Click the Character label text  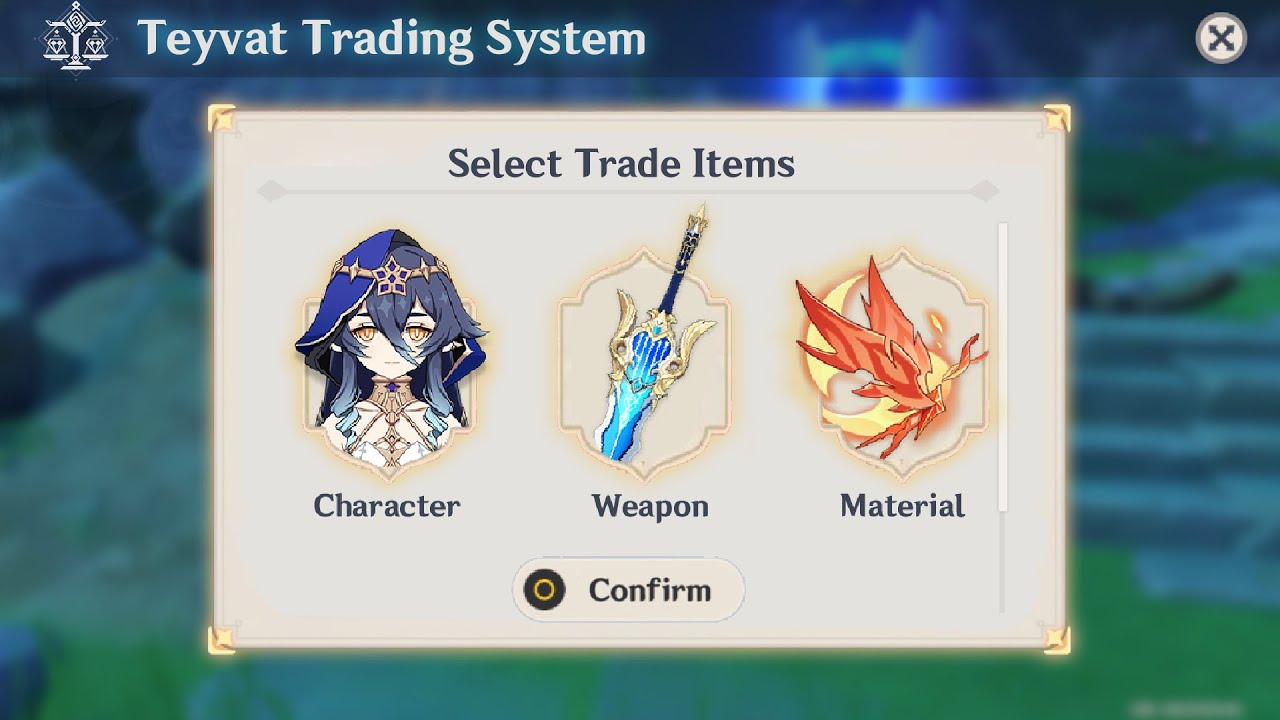point(387,506)
